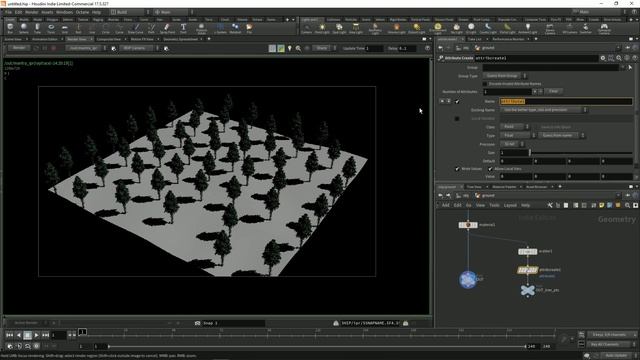Open the network editor Layout menu
This screenshot has height=360, width=640.
pyautogui.click(x=510, y=205)
